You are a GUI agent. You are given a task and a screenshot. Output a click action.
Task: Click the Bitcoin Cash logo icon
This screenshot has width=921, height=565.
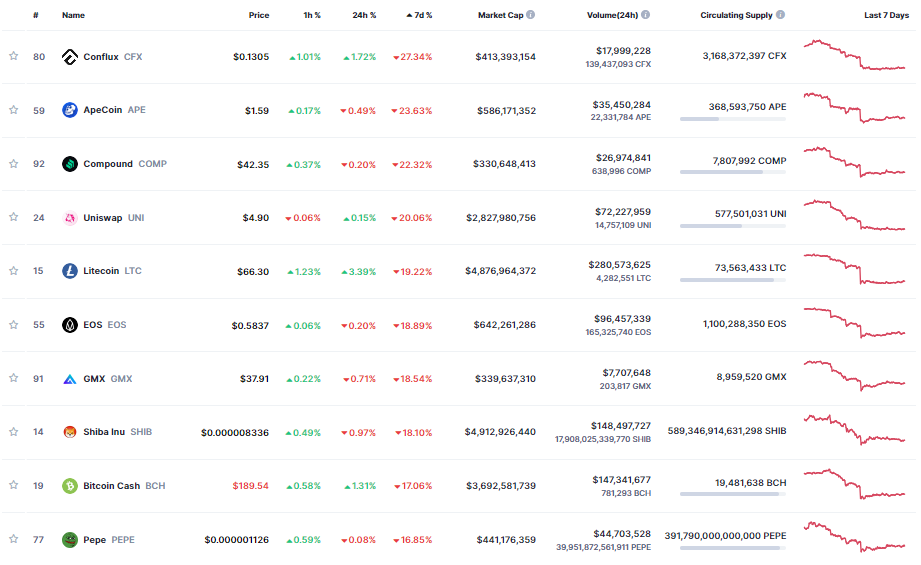coord(70,486)
